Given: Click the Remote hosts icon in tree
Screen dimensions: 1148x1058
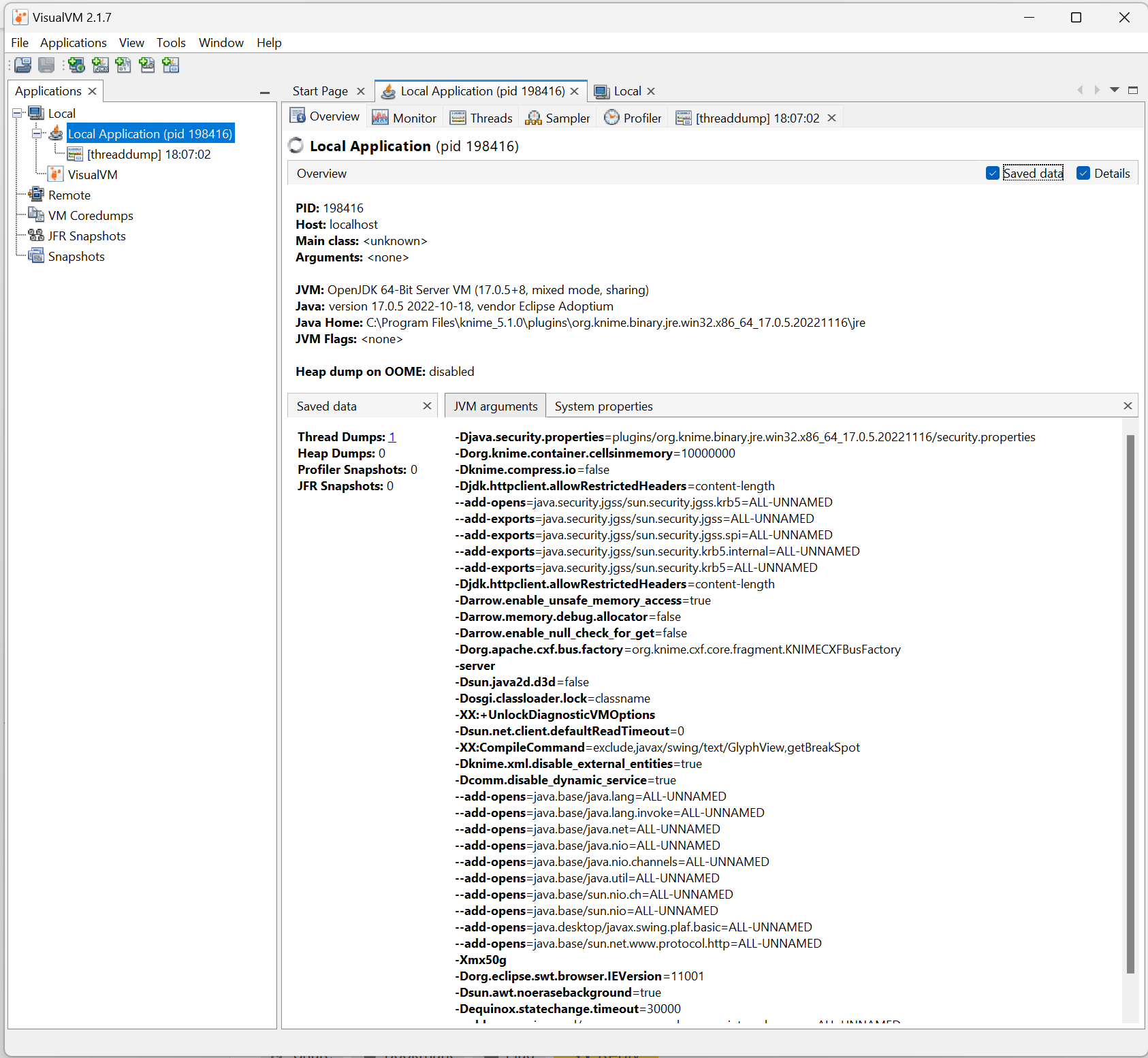Looking at the screenshot, I should (36, 195).
